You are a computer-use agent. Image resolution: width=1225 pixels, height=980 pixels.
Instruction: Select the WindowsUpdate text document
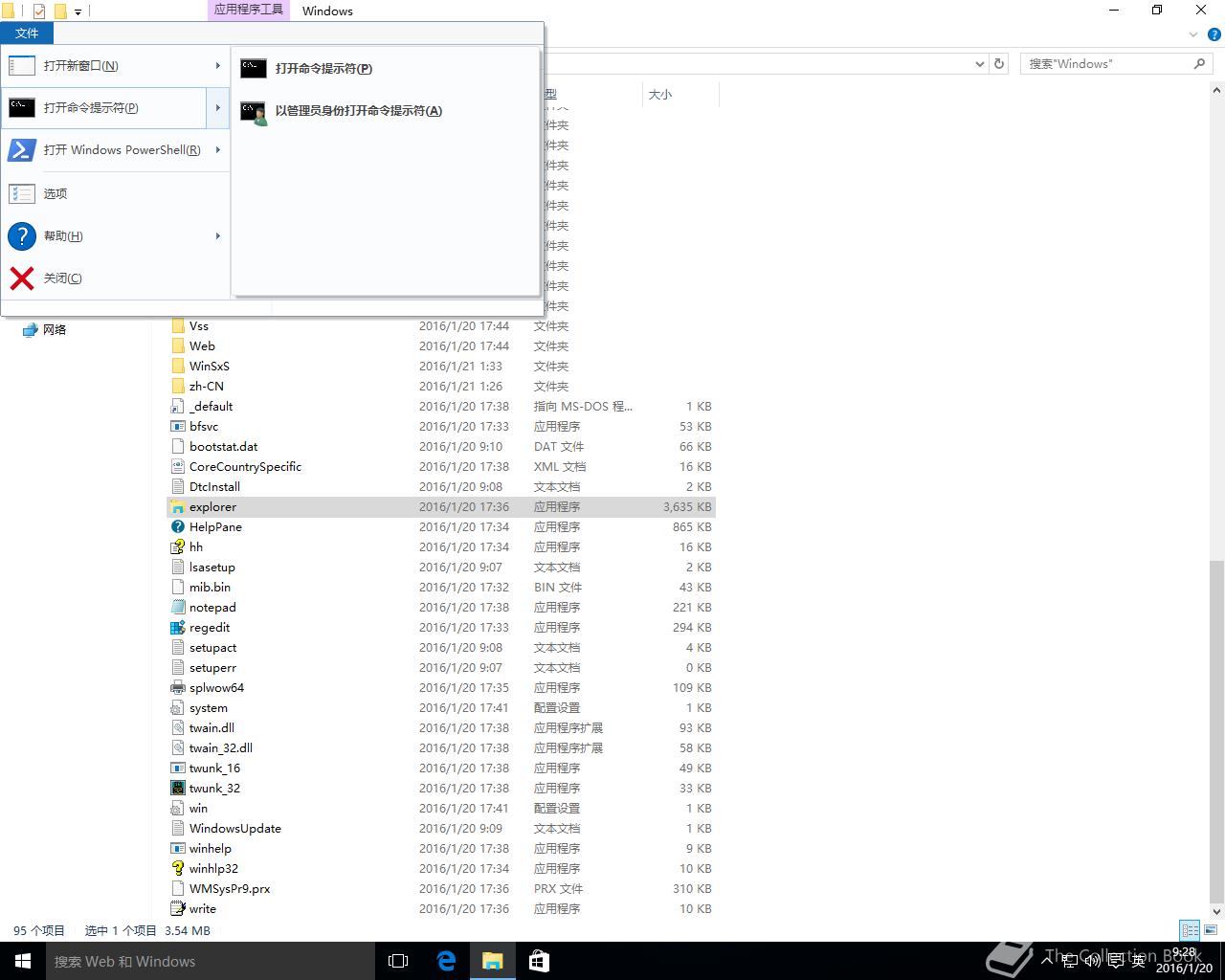235,829
